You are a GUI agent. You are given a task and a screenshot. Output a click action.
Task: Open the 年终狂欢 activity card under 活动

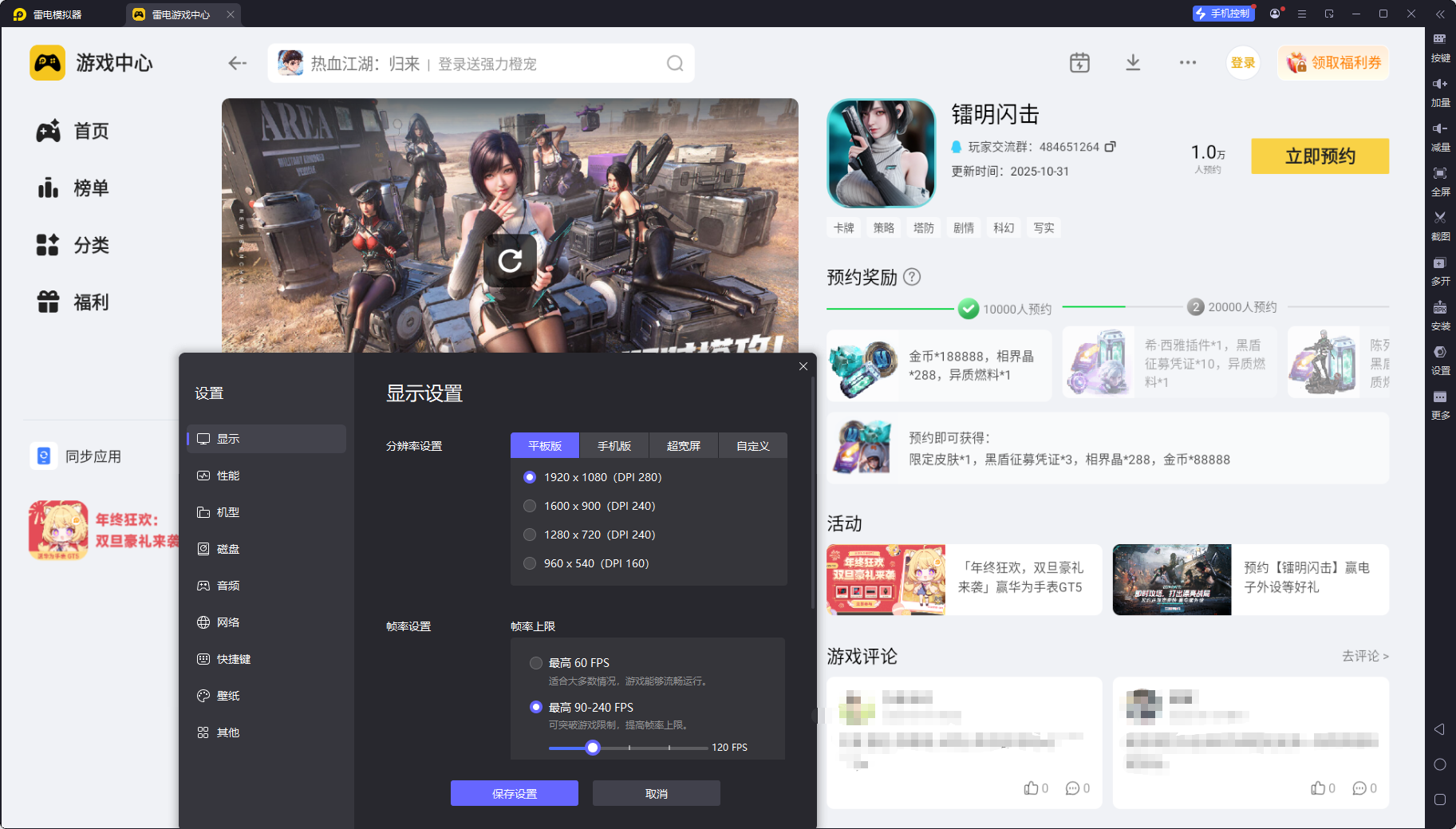[965, 580]
